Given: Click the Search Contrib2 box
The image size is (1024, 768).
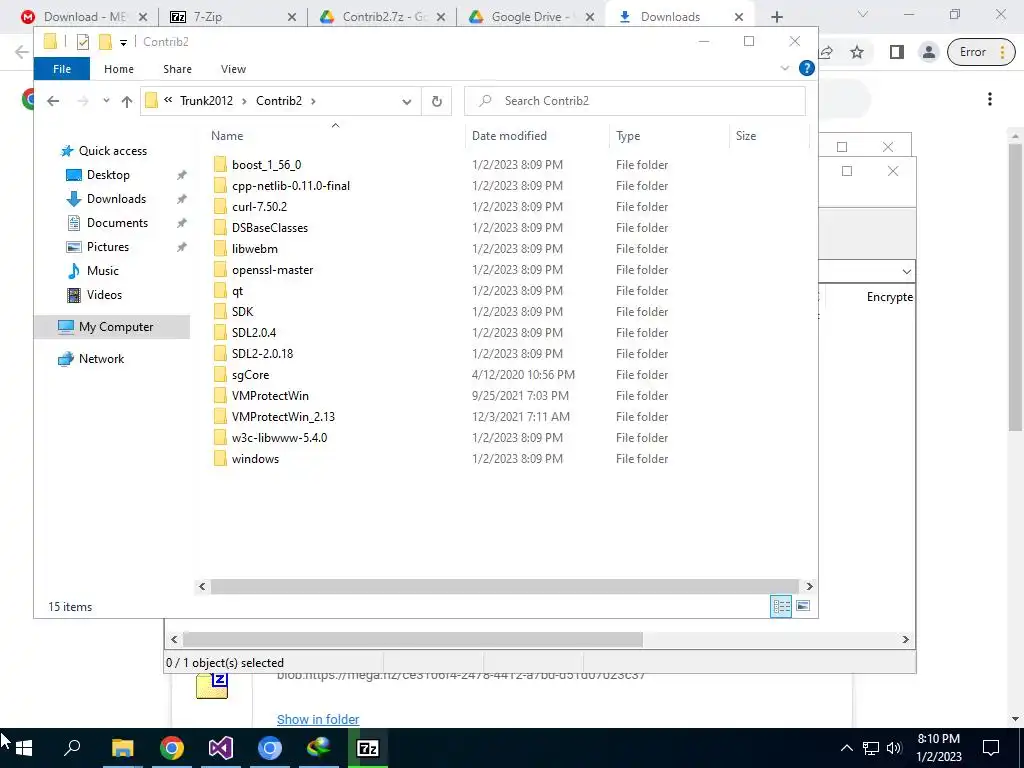Looking at the screenshot, I should pyautogui.click(x=635, y=101).
